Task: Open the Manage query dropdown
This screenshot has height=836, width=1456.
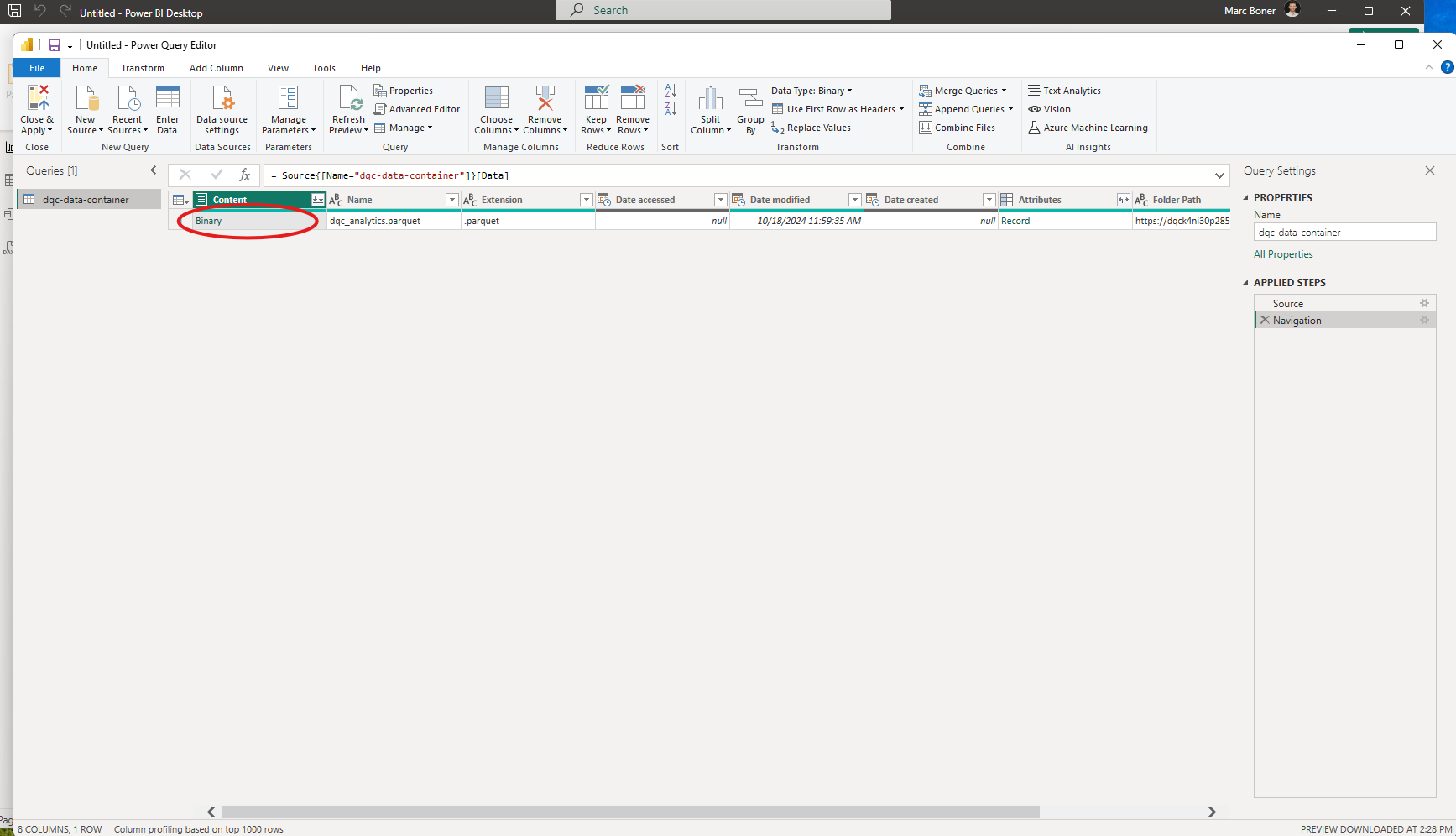Action: [404, 128]
